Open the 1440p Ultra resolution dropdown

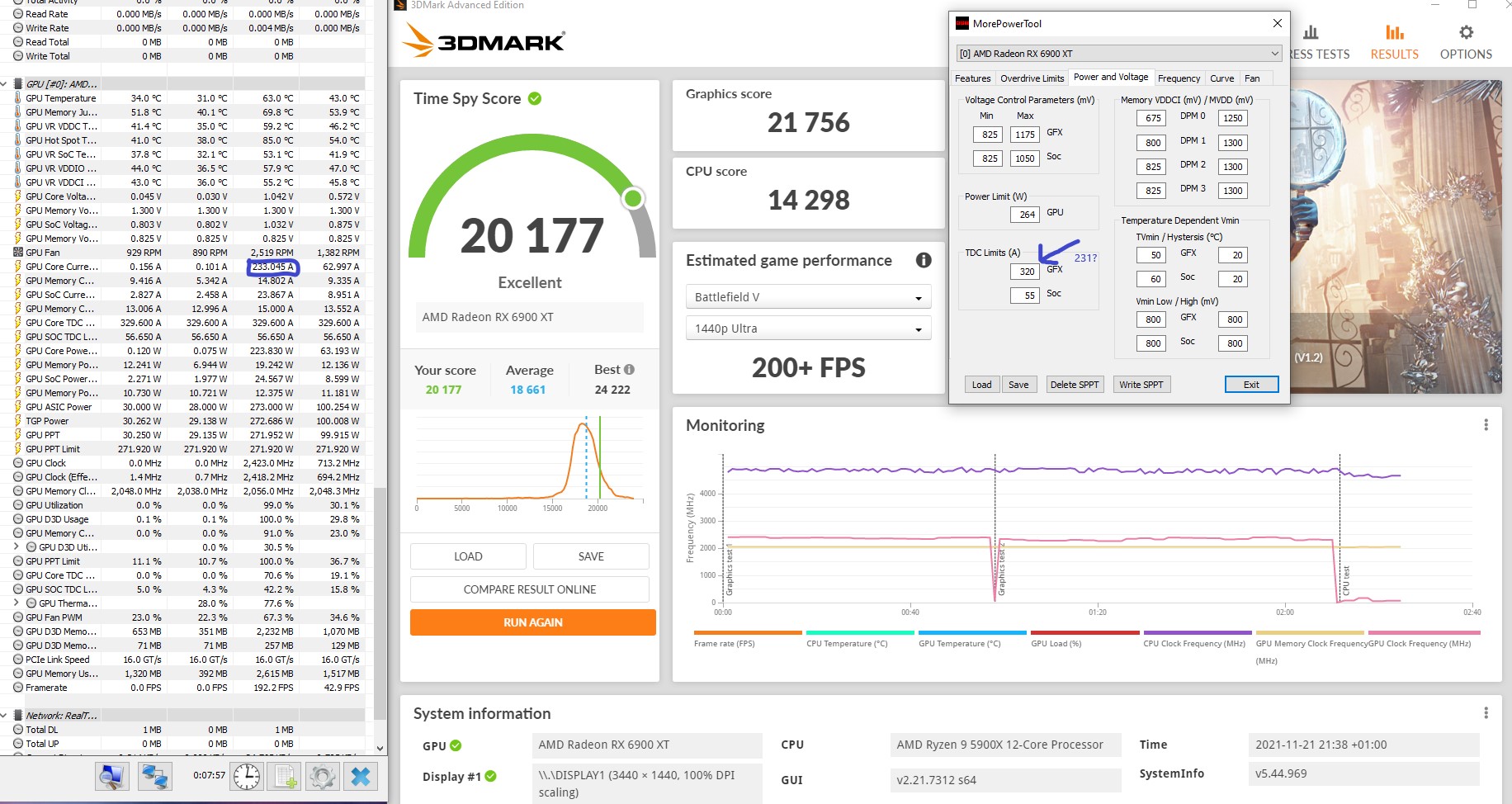pyautogui.click(x=808, y=329)
